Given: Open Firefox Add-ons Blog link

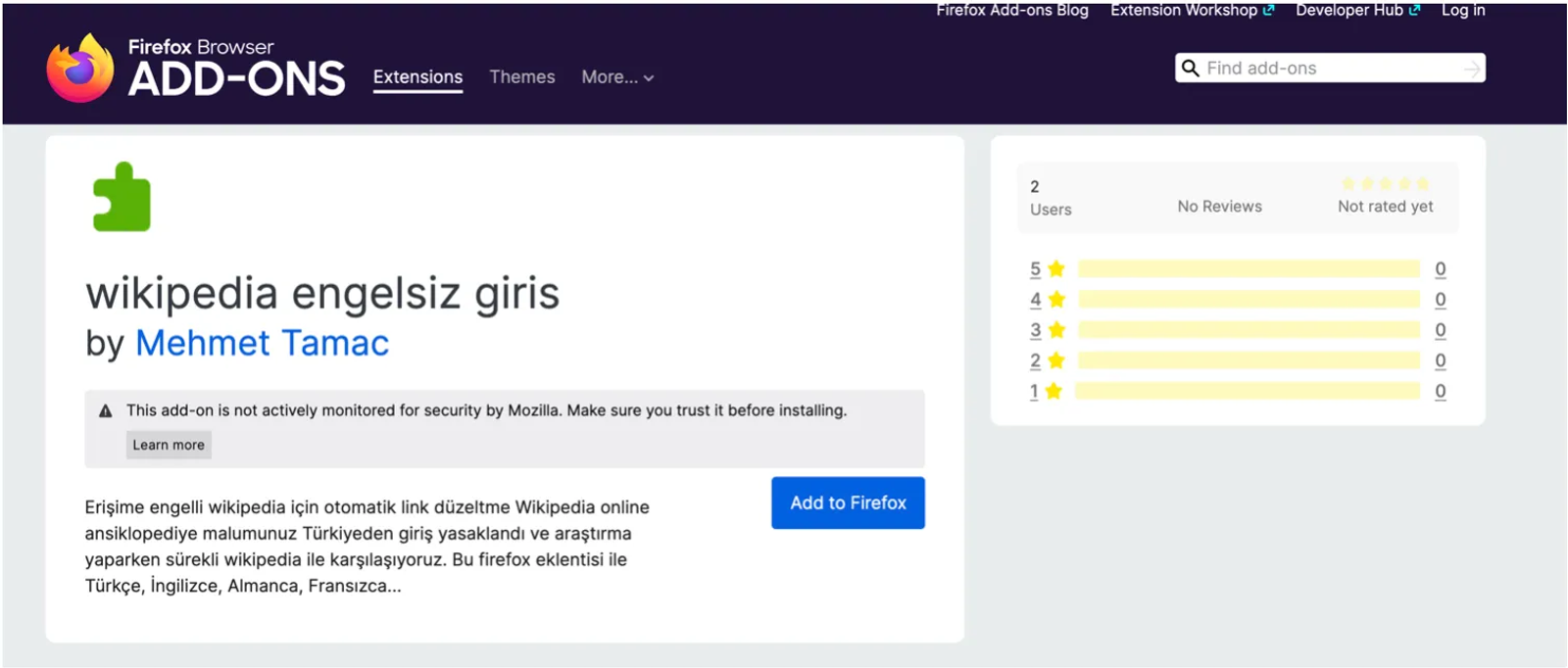Looking at the screenshot, I should click(1012, 10).
